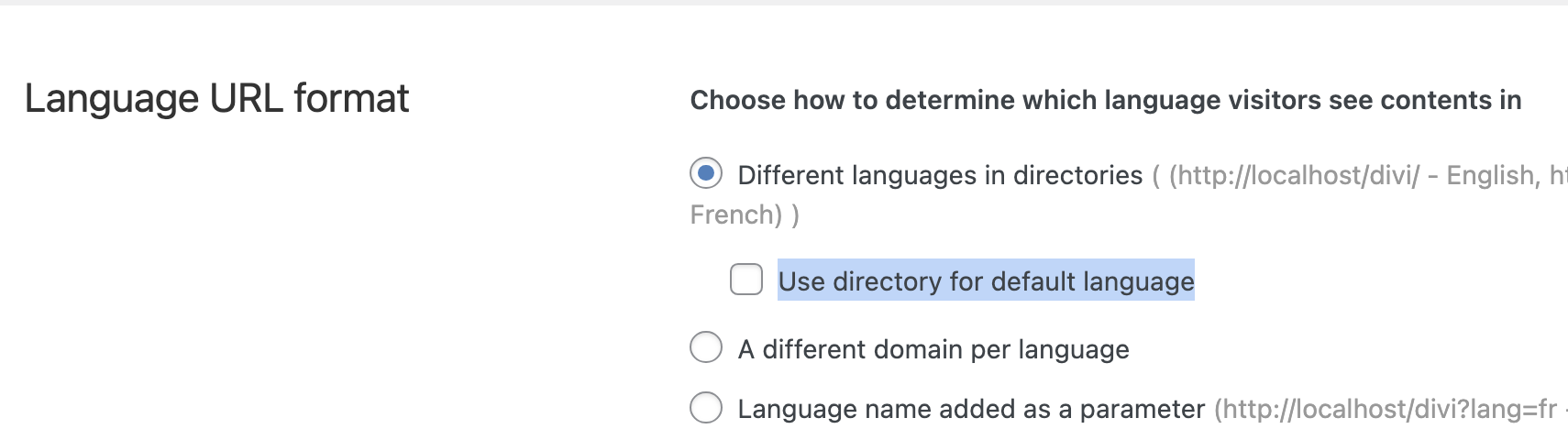Viewport: 1568px width, 429px height.
Task: Choose the A different domain per language radio
Action: (706, 347)
